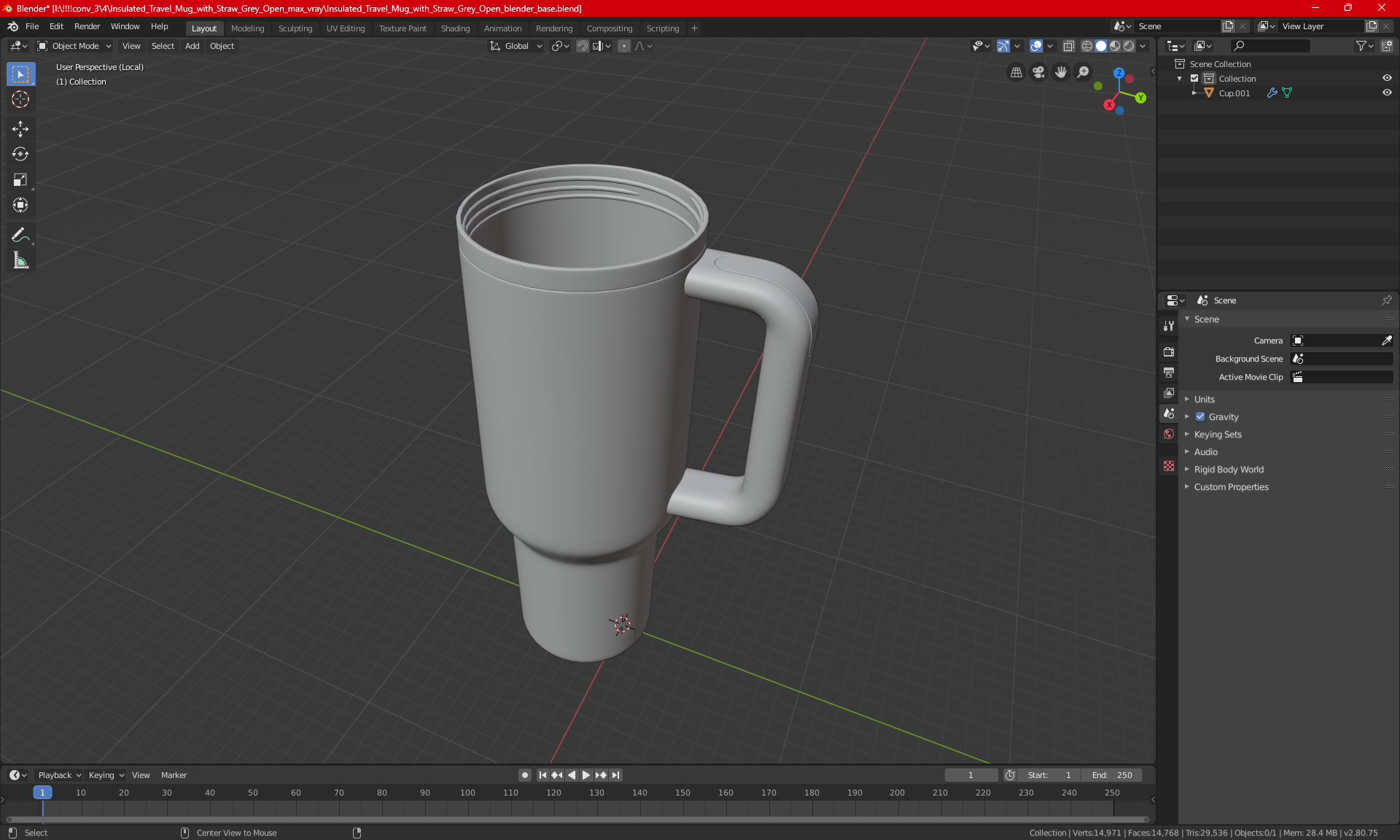Open the viewport Add menu
The height and width of the screenshot is (840, 1400).
click(192, 46)
